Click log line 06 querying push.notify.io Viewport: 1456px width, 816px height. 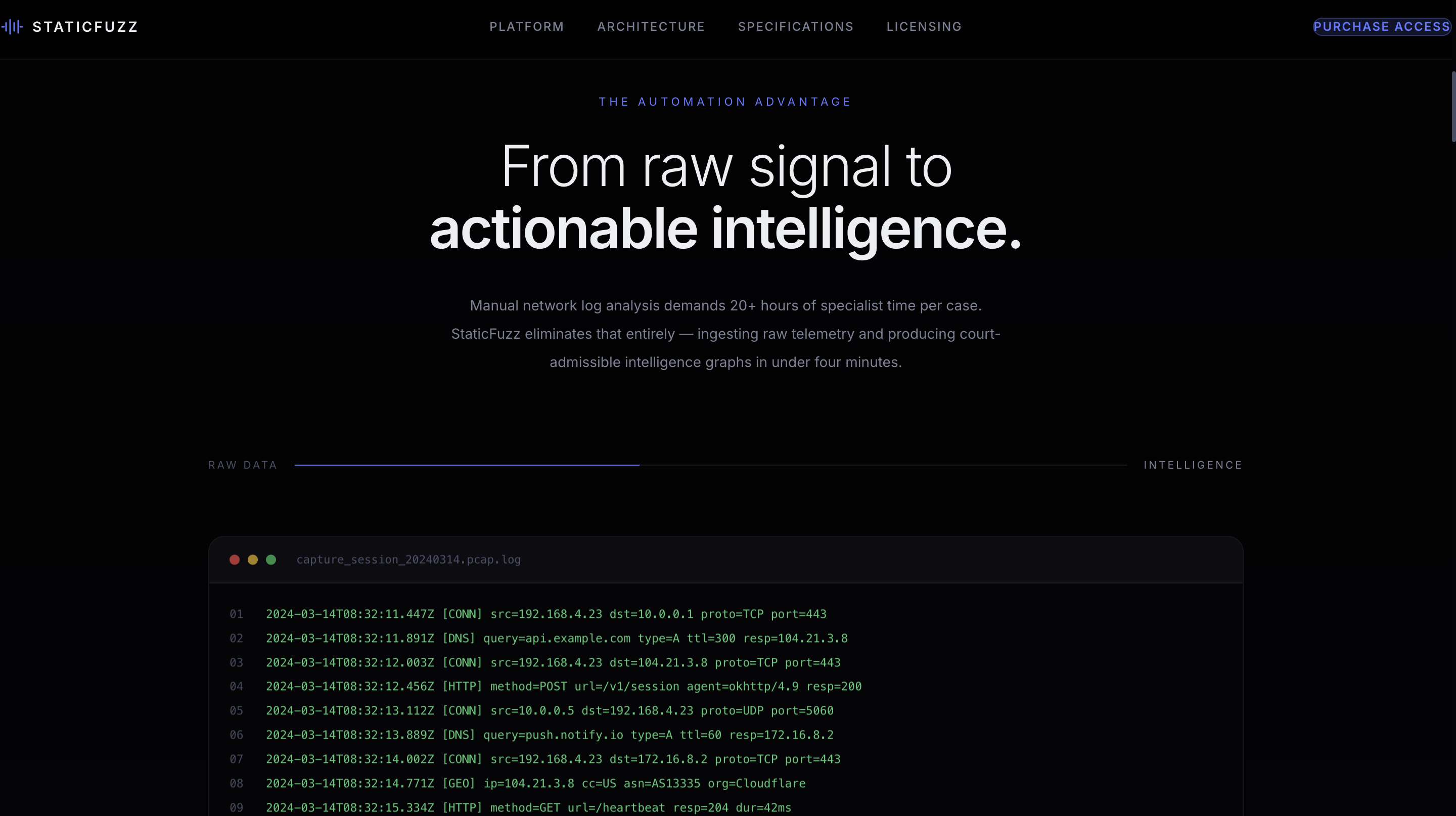(x=550, y=735)
